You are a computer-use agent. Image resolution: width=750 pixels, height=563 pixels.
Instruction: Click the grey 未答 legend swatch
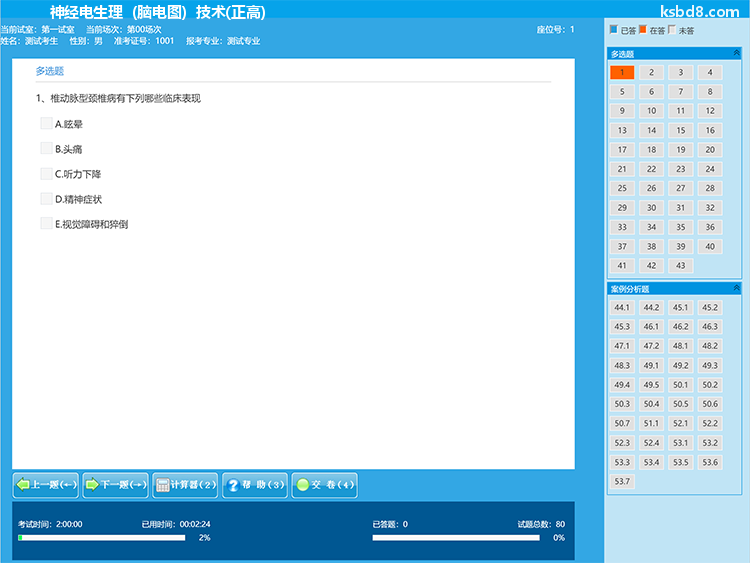[672, 30]
